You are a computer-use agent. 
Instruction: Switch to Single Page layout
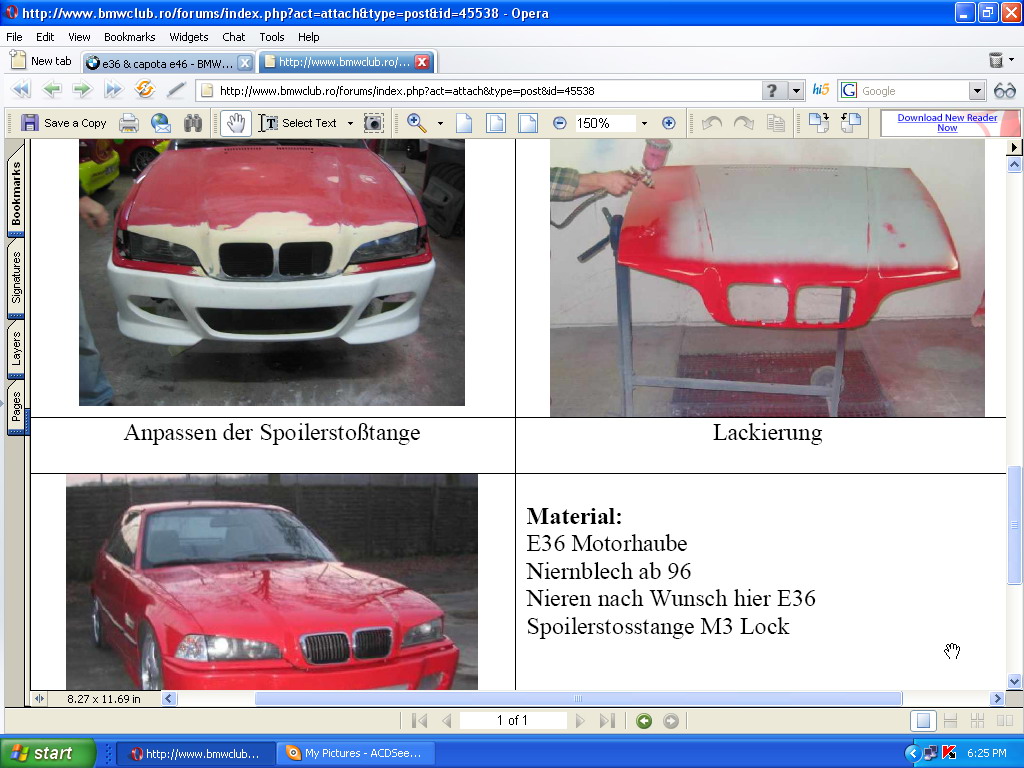923,720
